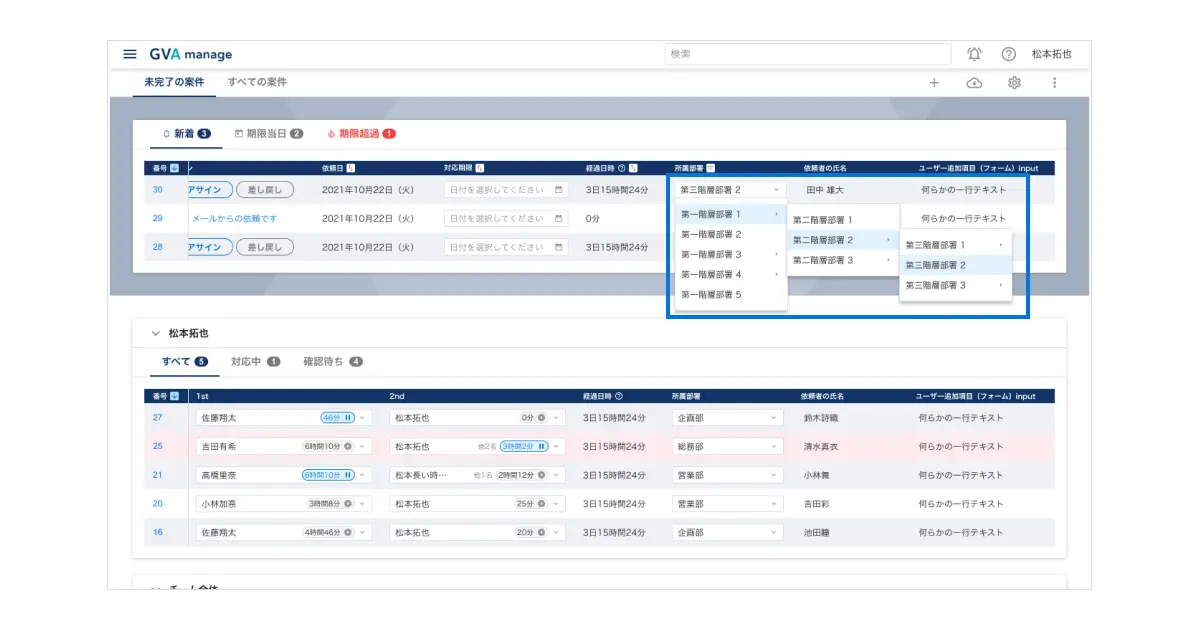Click the cloud download icon
1200x630 pixels.
974,83
